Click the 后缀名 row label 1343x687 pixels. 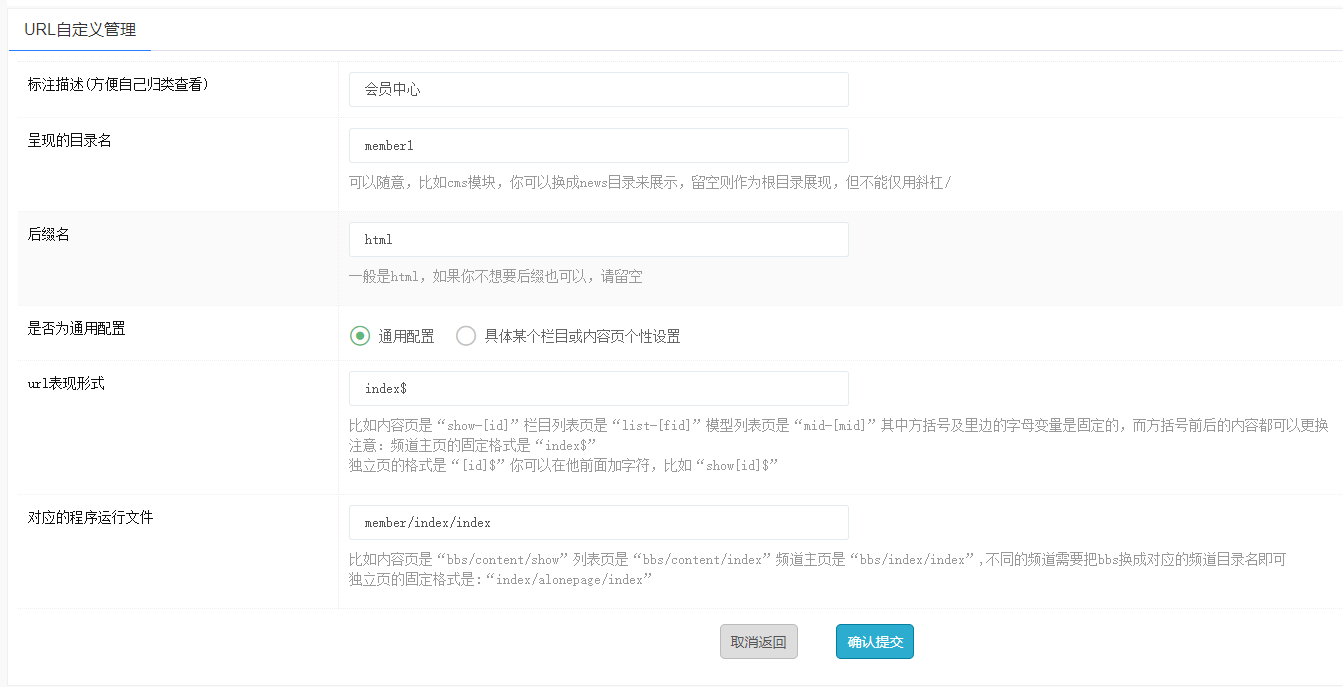[x=49, y=235]
